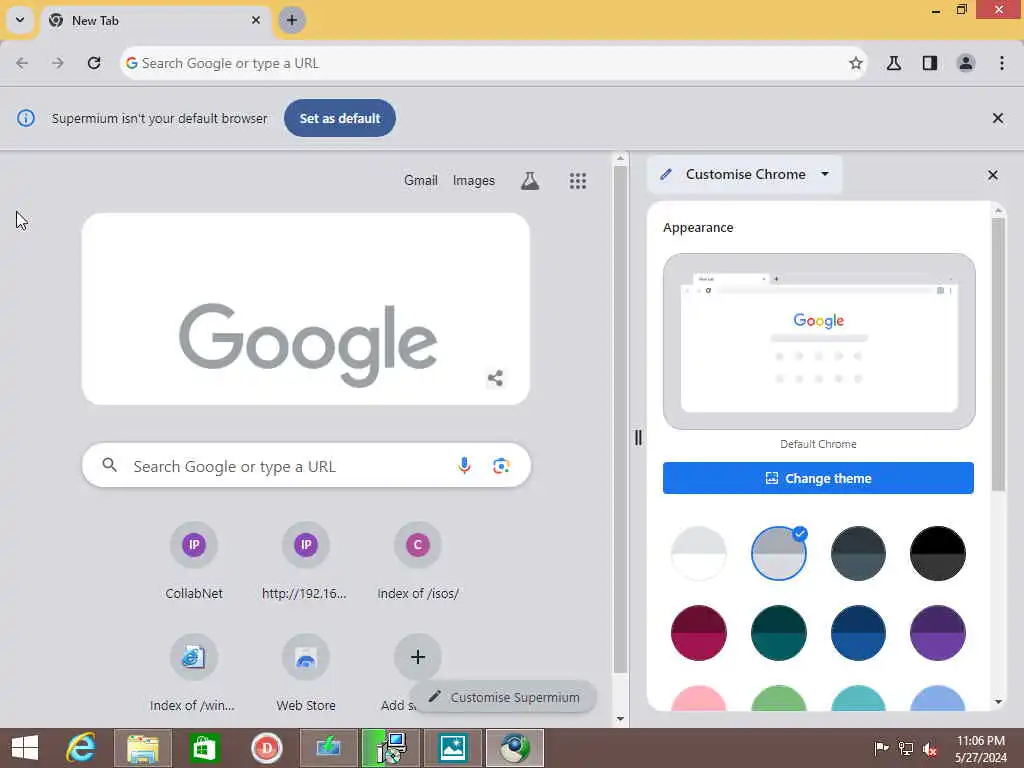Viewport: 1024px width, 768px height.
Task: Toggle the side panel icon
Action: [x=930, y=63]
